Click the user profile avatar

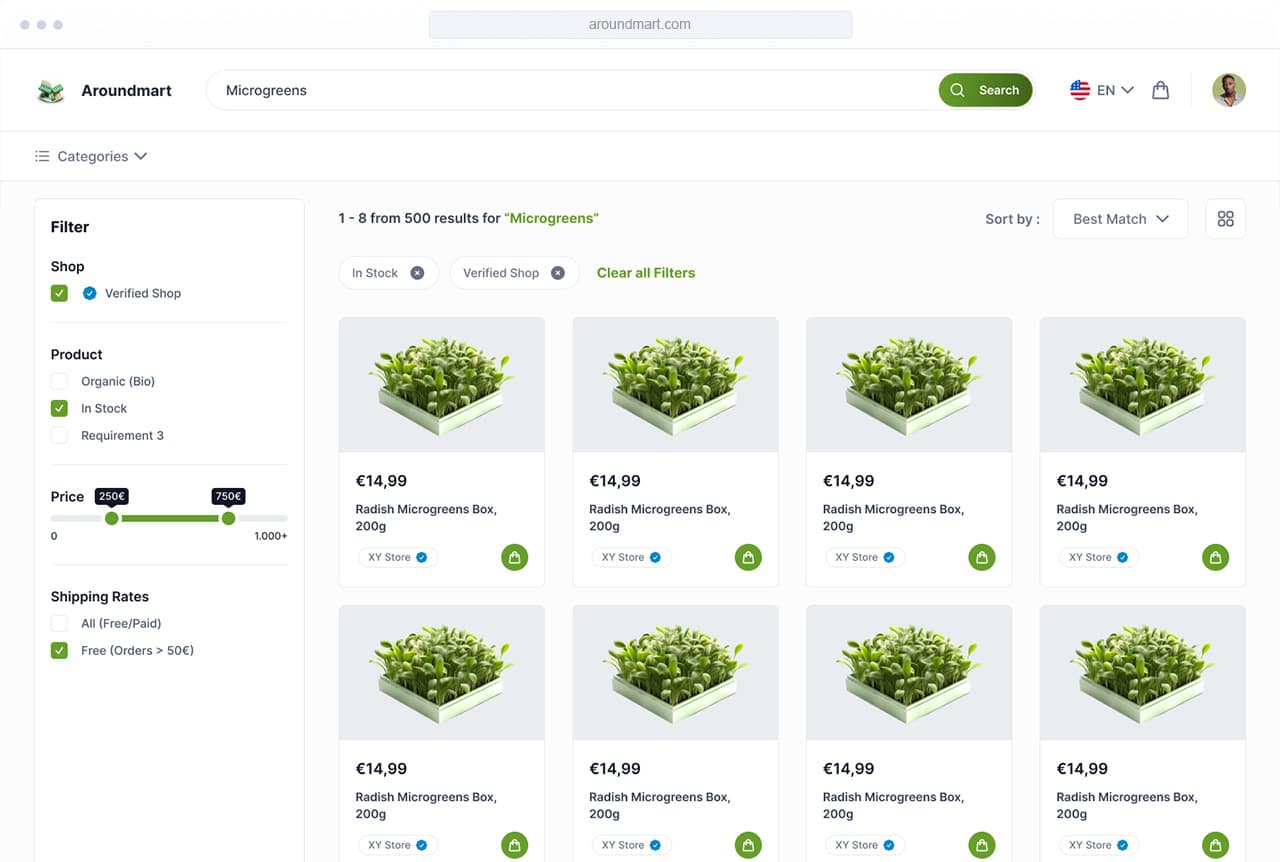click(1228, 90)
